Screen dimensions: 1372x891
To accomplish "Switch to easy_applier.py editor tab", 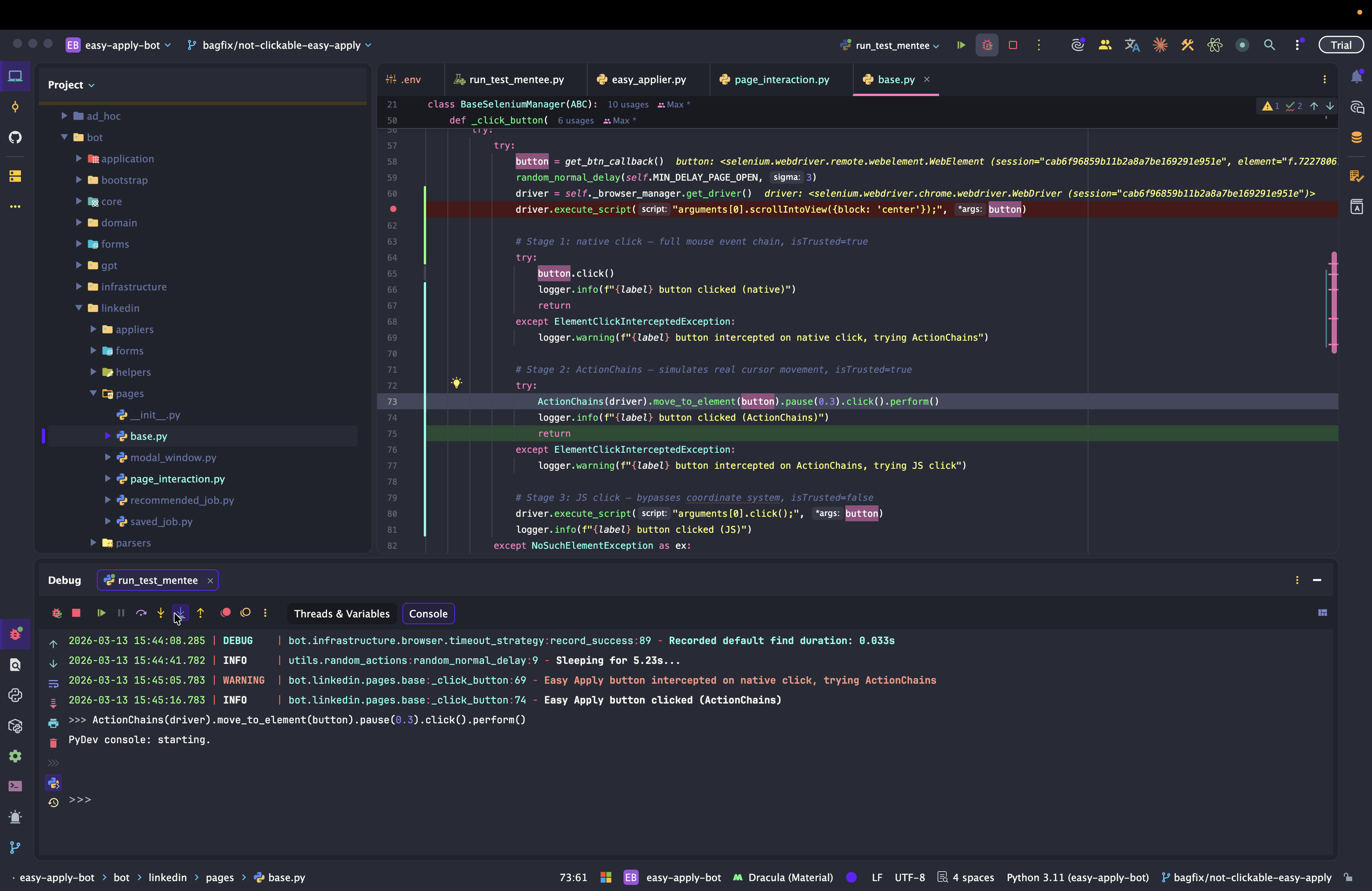I will point(648,80).
